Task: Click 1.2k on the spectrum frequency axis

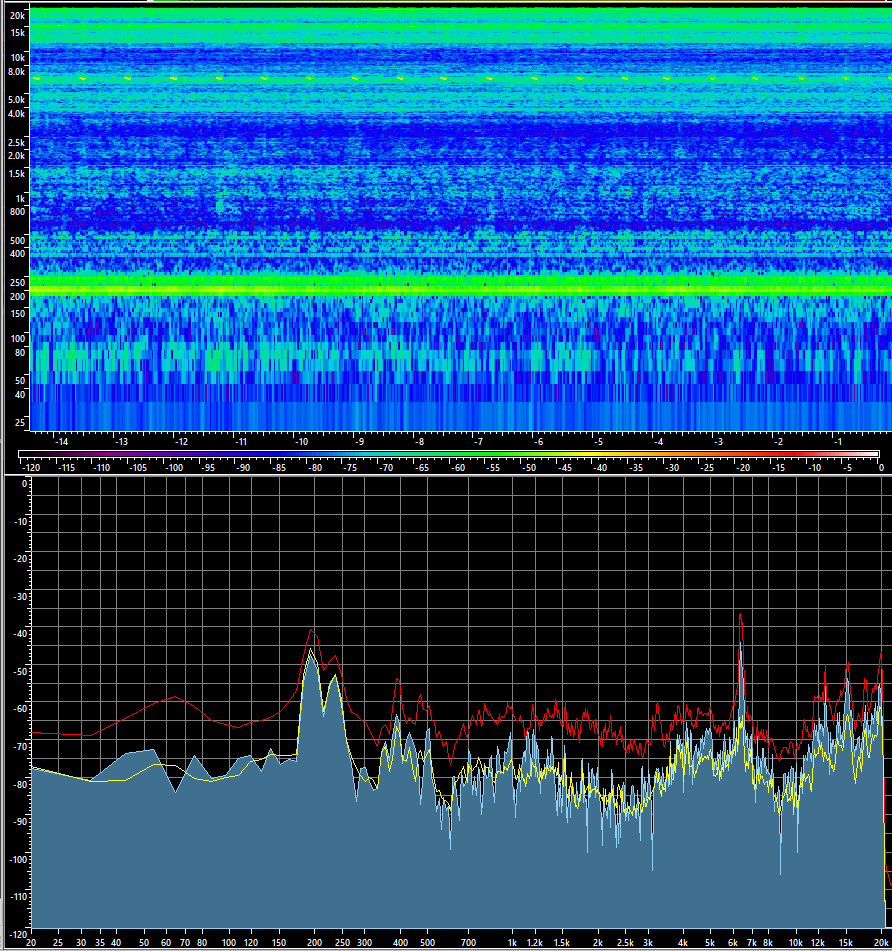Action: pos(535,943)
